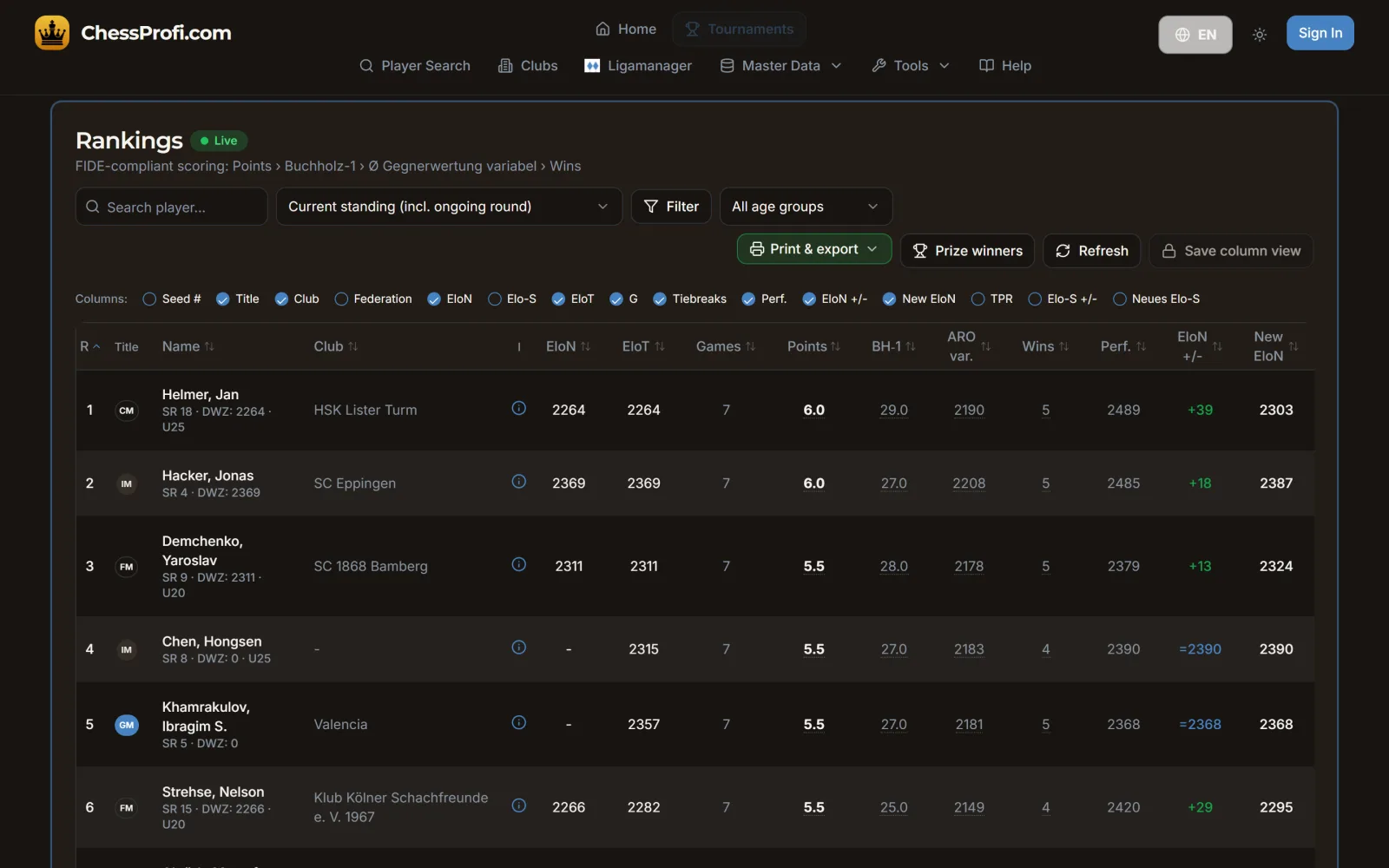1389x868 pixels.
Task: Open info icon for Helmer, Jan
Action: point(519,408)
